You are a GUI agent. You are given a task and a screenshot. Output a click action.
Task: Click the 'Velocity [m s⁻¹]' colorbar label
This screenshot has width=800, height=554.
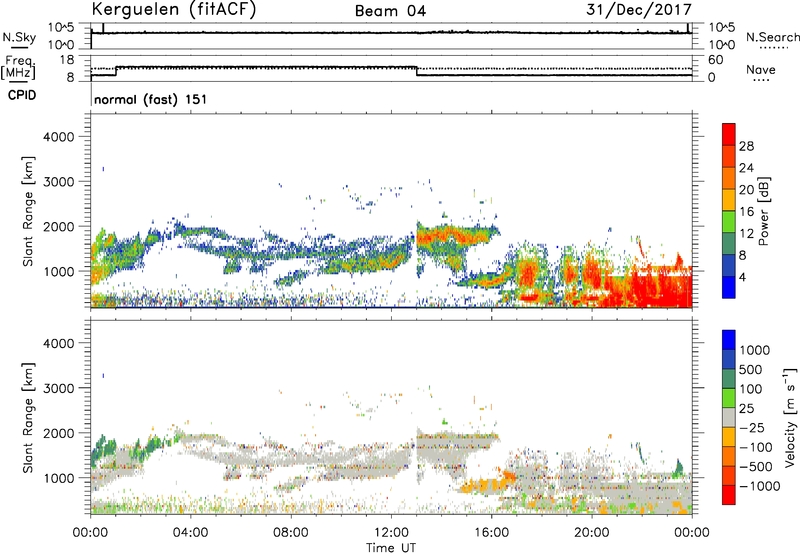[x=790, y=417]
